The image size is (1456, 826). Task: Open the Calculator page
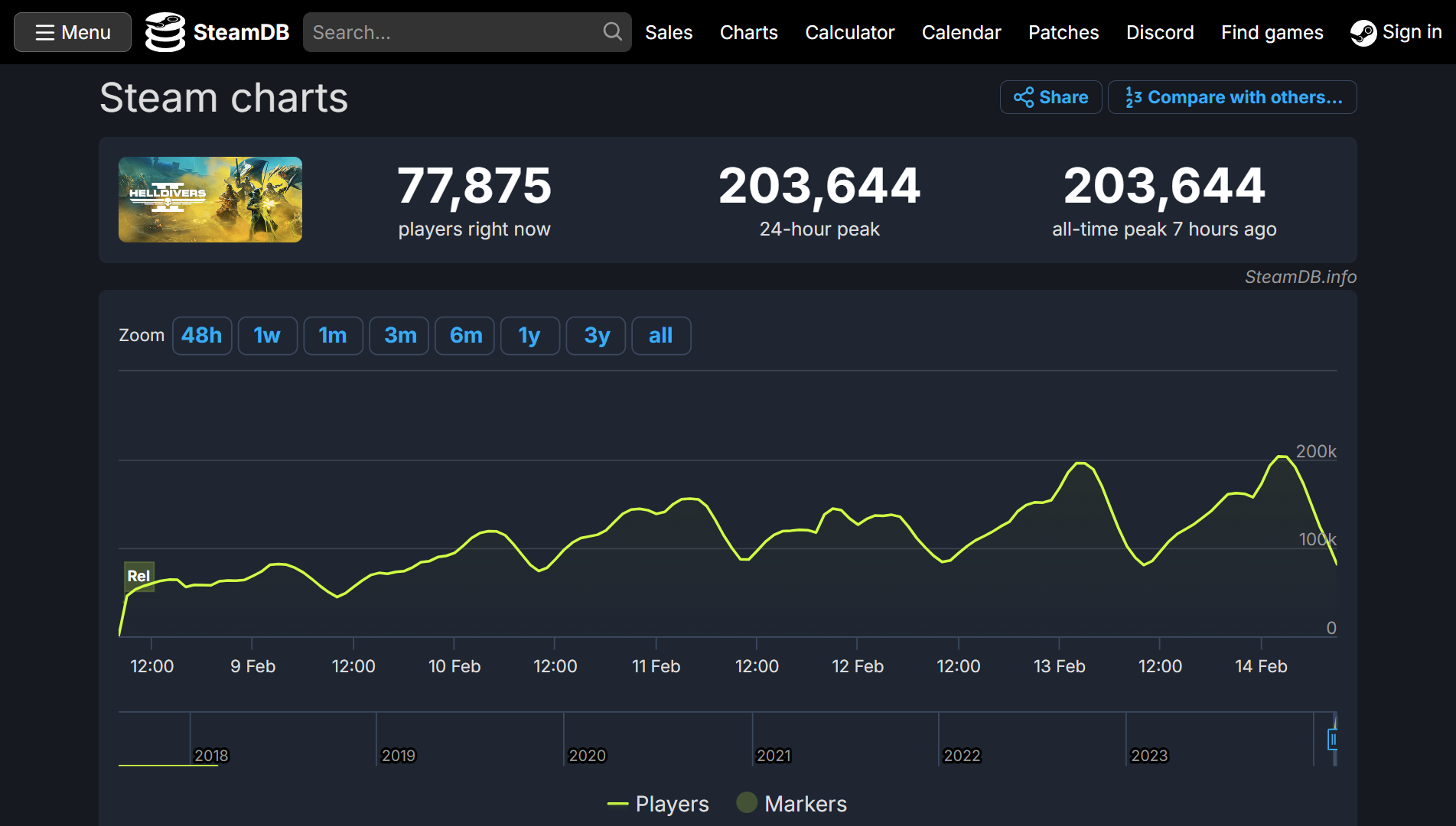850,32
